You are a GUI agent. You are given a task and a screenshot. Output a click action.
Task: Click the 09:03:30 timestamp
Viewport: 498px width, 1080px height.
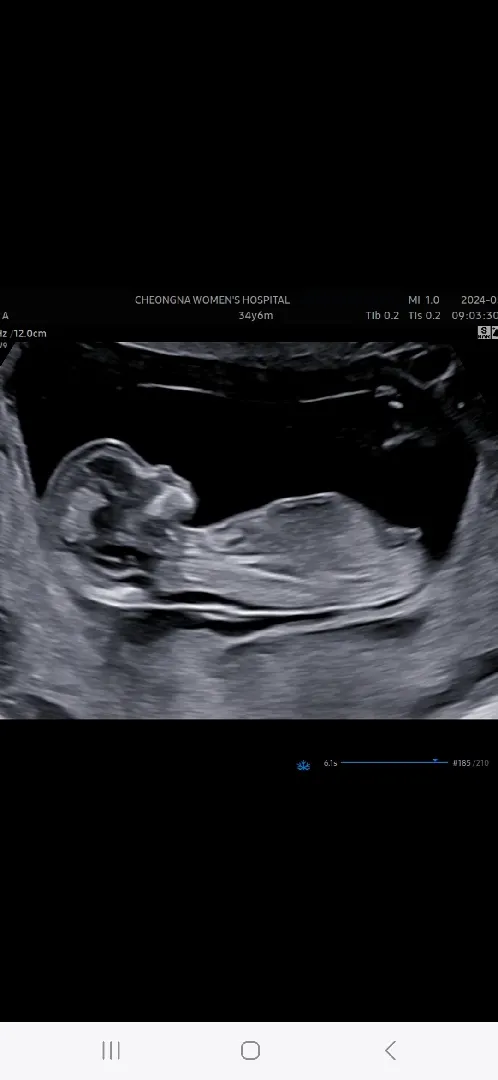point(475,315)
